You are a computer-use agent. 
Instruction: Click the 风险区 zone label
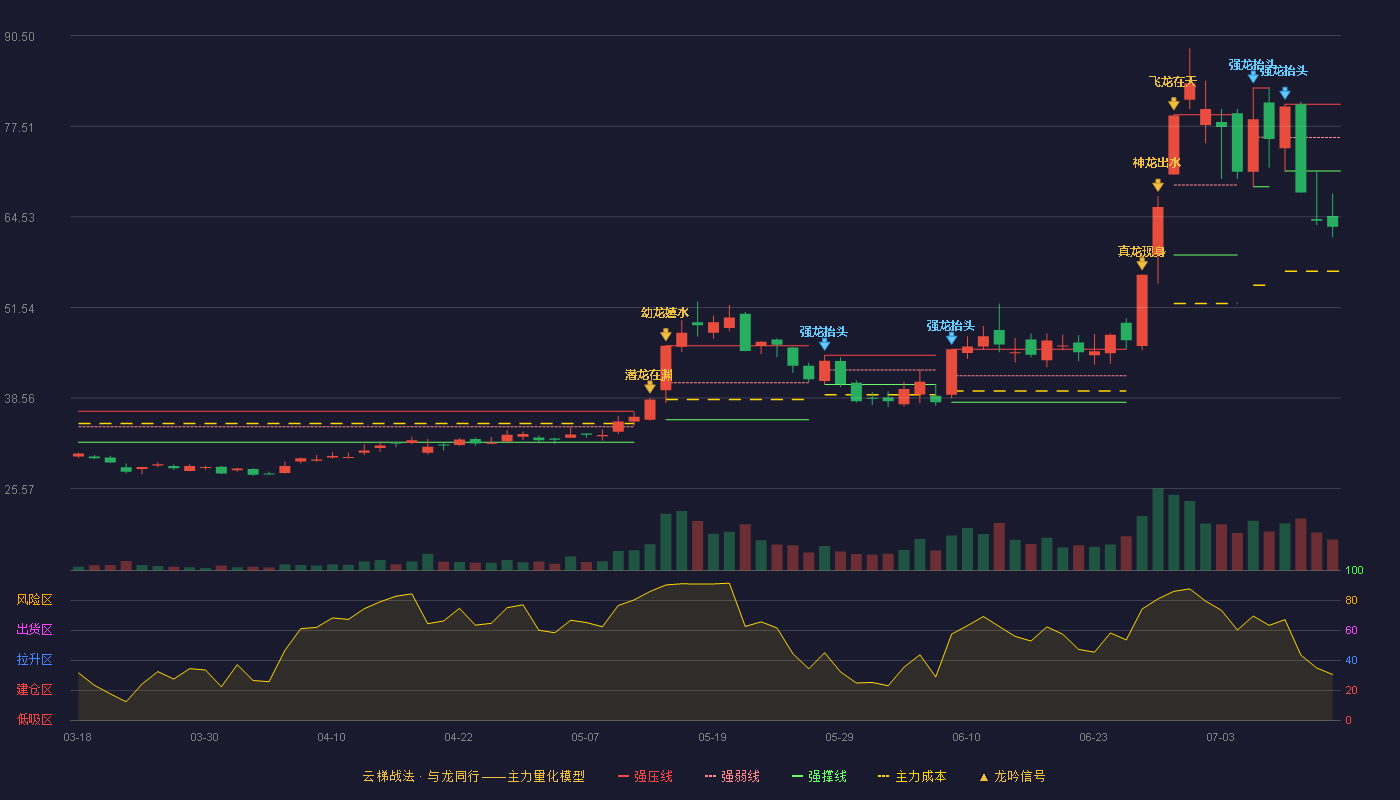[x=35, y=600]
